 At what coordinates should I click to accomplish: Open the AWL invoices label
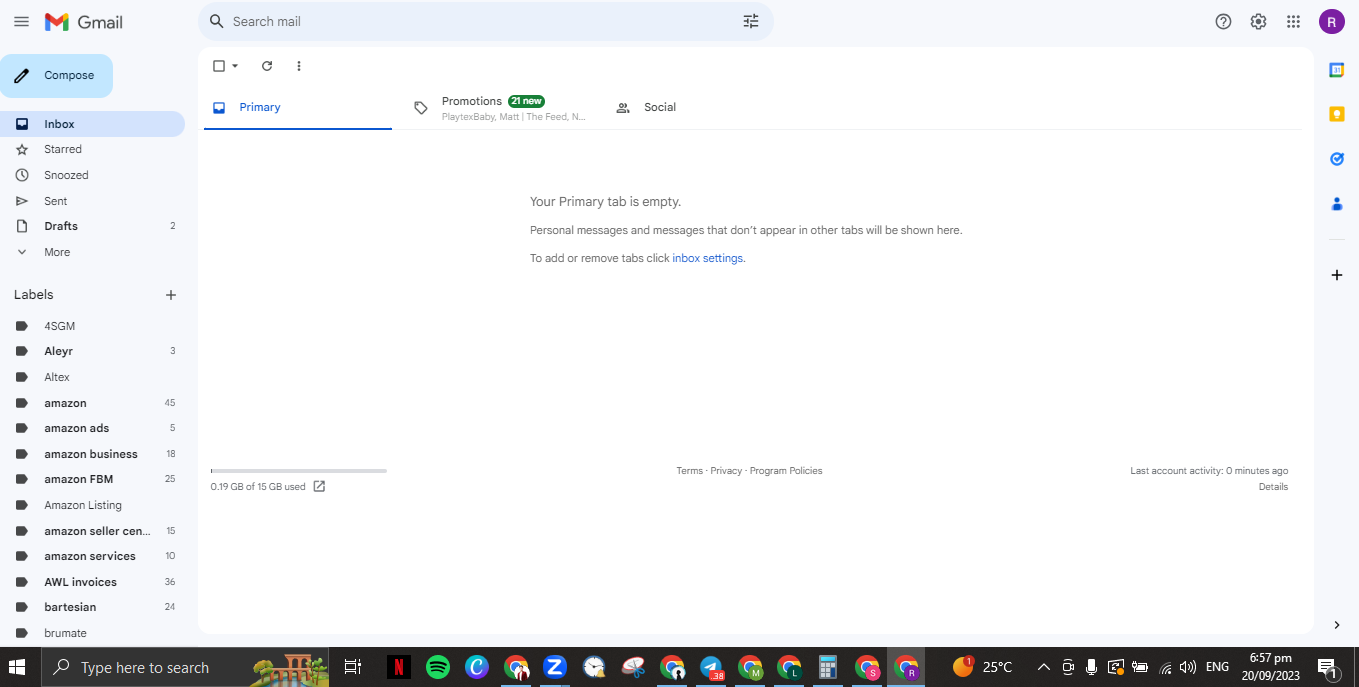[x=92, y=582]
